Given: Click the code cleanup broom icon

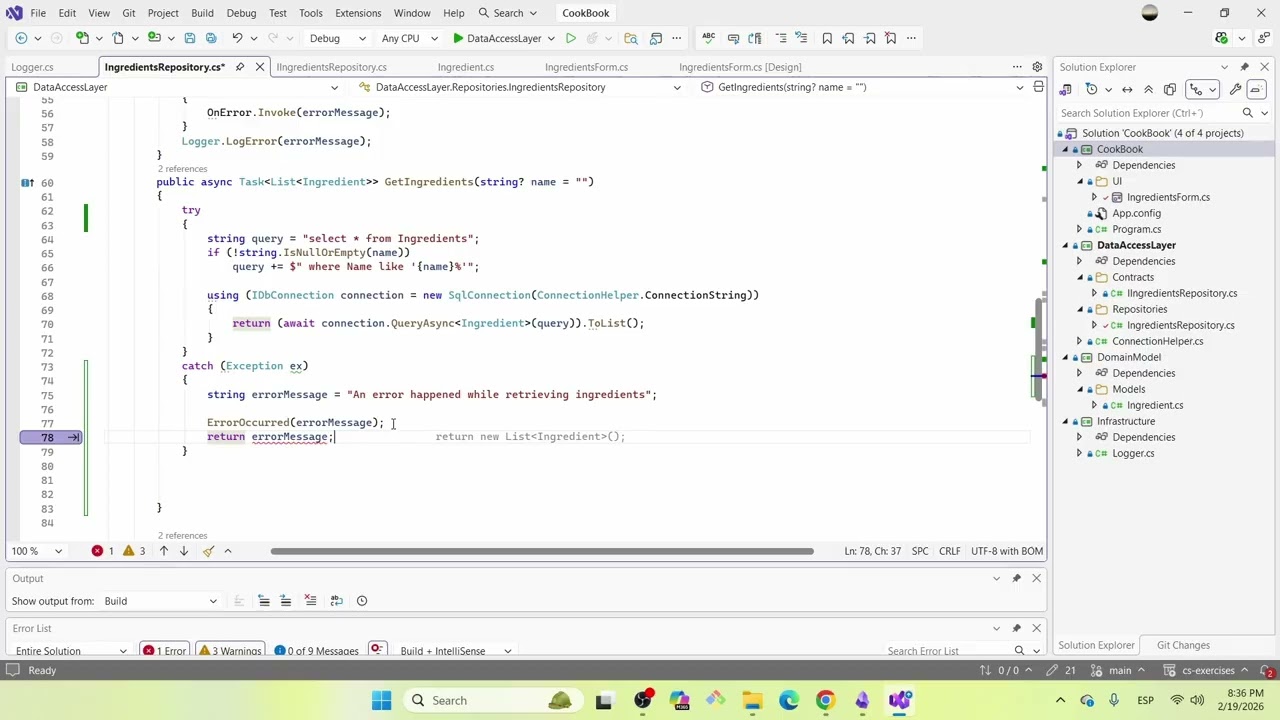Looking at the screenshot, I should pyautogui.click(x=208, y=551).
